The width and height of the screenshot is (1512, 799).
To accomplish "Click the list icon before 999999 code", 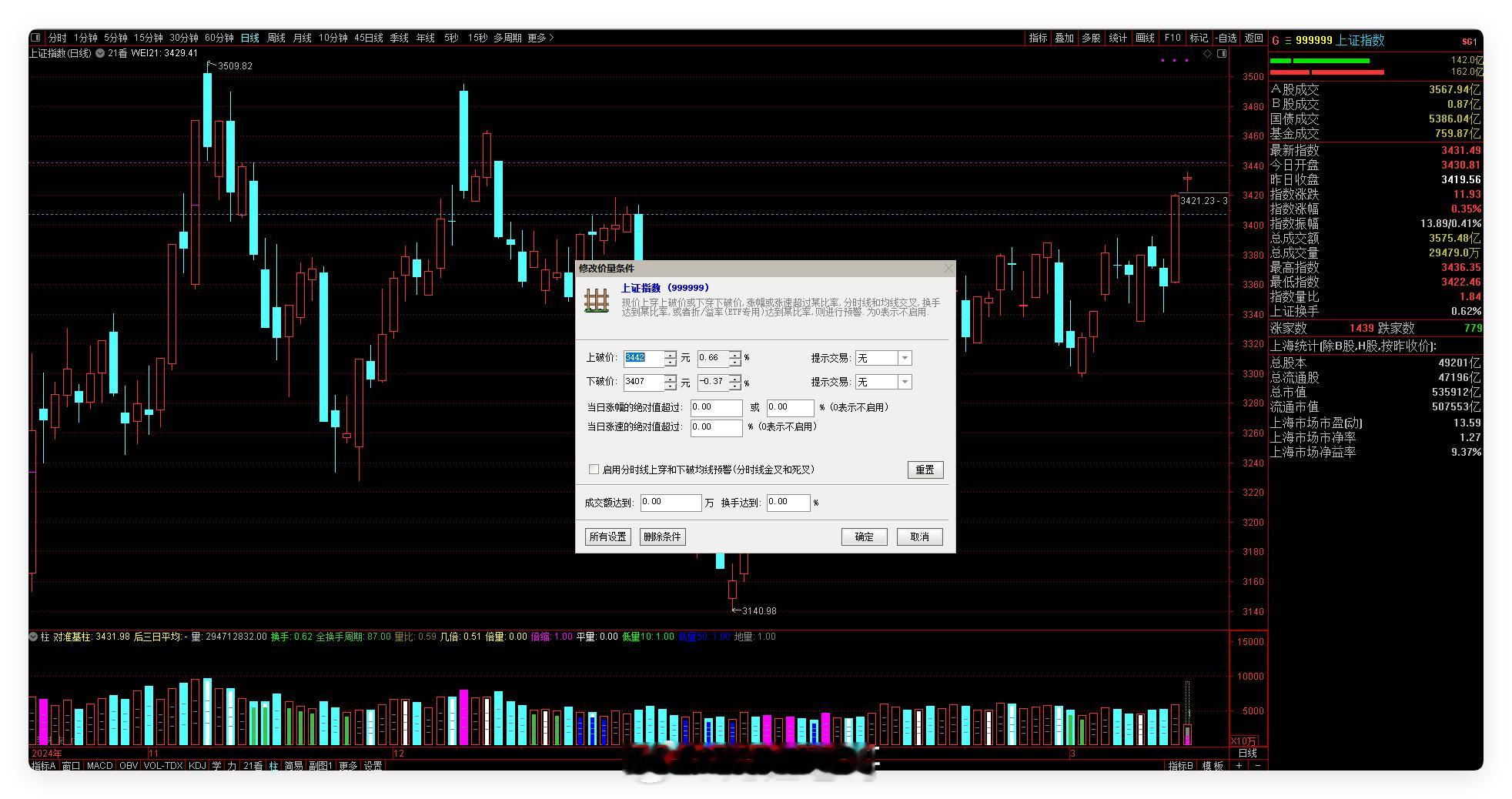I will tap(1288, 40).
